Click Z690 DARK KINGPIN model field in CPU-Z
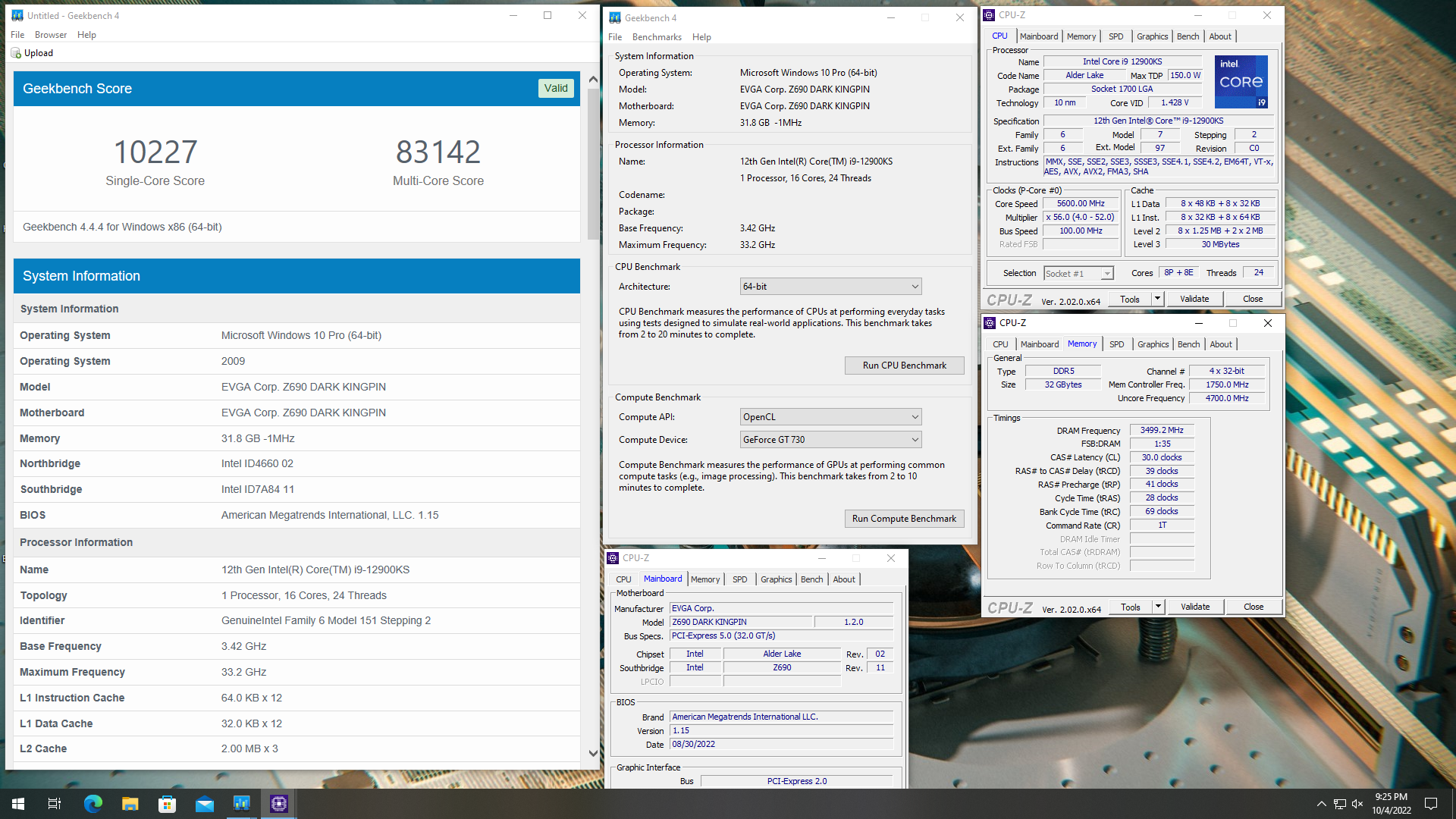This screenshot has width=1456, height=819. coord(740,622)
